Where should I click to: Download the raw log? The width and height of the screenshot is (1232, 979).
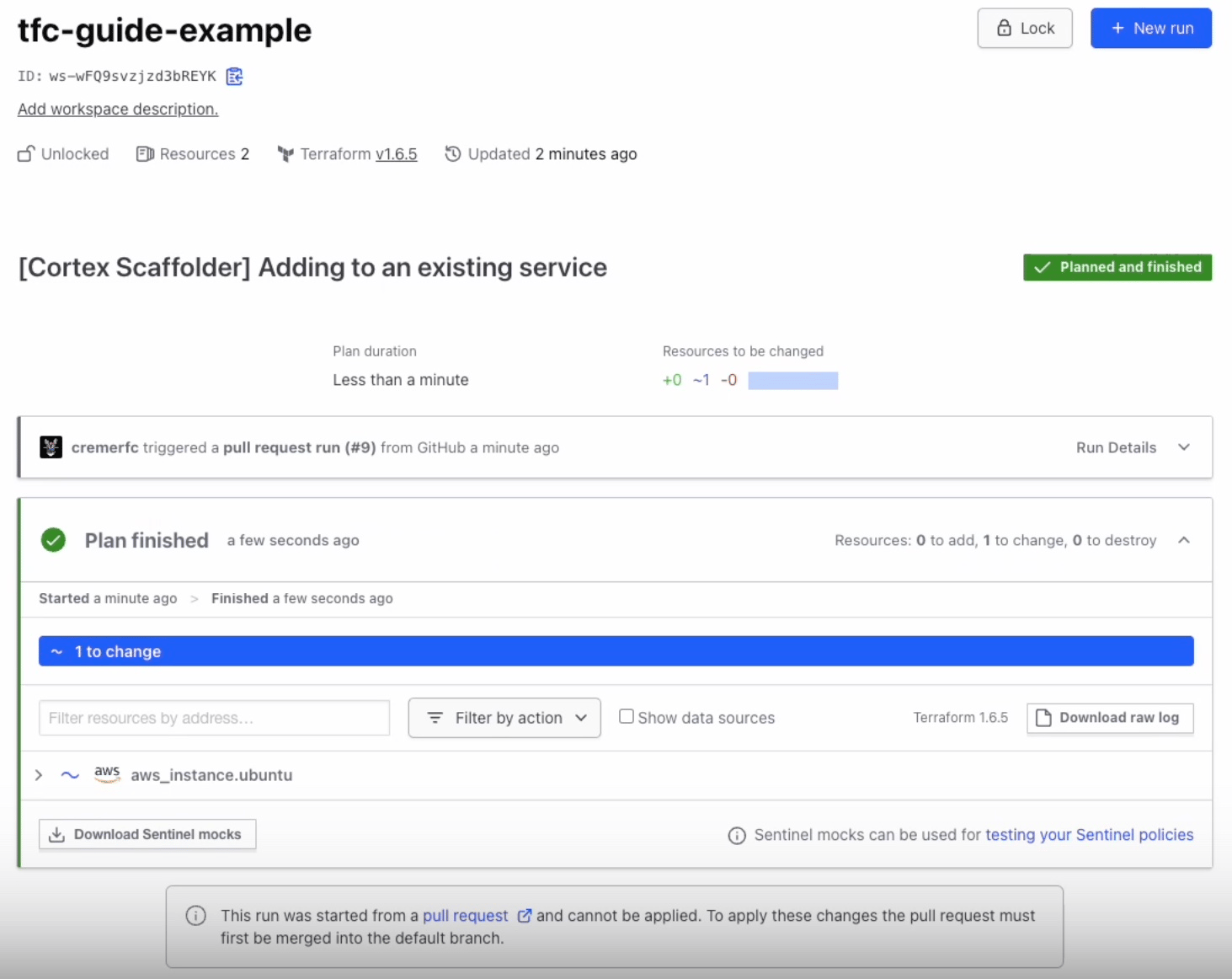tap(1110, 718)
